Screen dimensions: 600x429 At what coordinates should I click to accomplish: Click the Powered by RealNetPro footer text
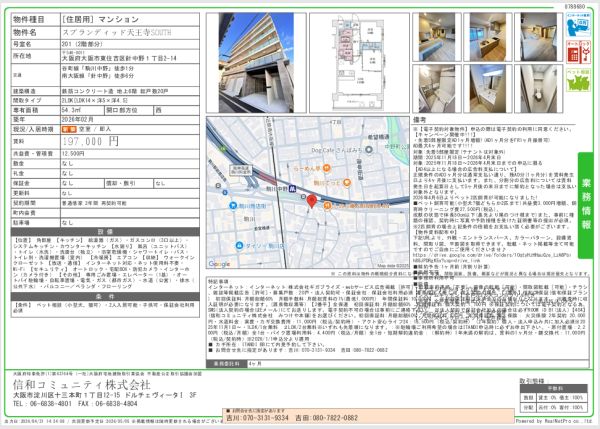click(x=553, y=421)
